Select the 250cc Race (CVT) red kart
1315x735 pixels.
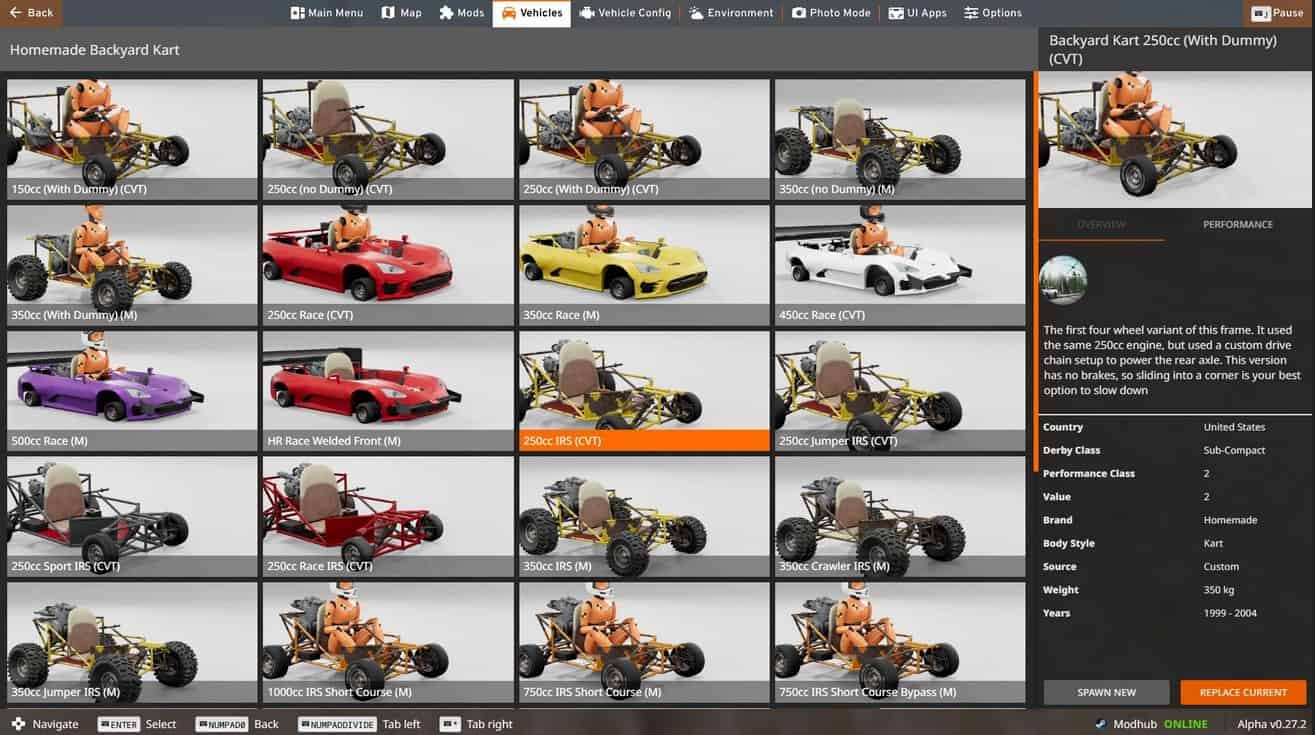(388, 264)
